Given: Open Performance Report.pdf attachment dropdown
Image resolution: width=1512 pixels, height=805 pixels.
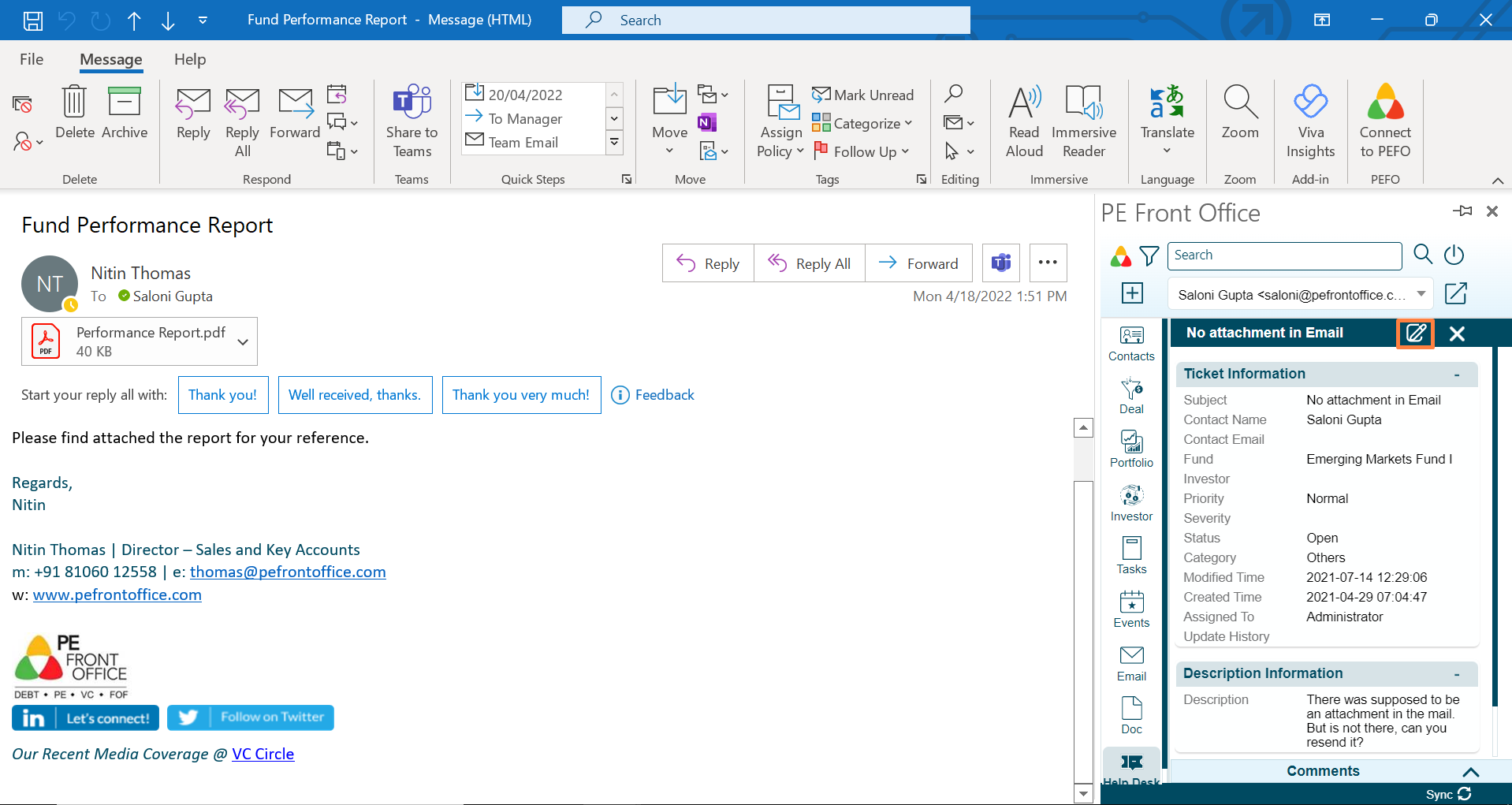Looking at the screenshot, I should 243,342.
